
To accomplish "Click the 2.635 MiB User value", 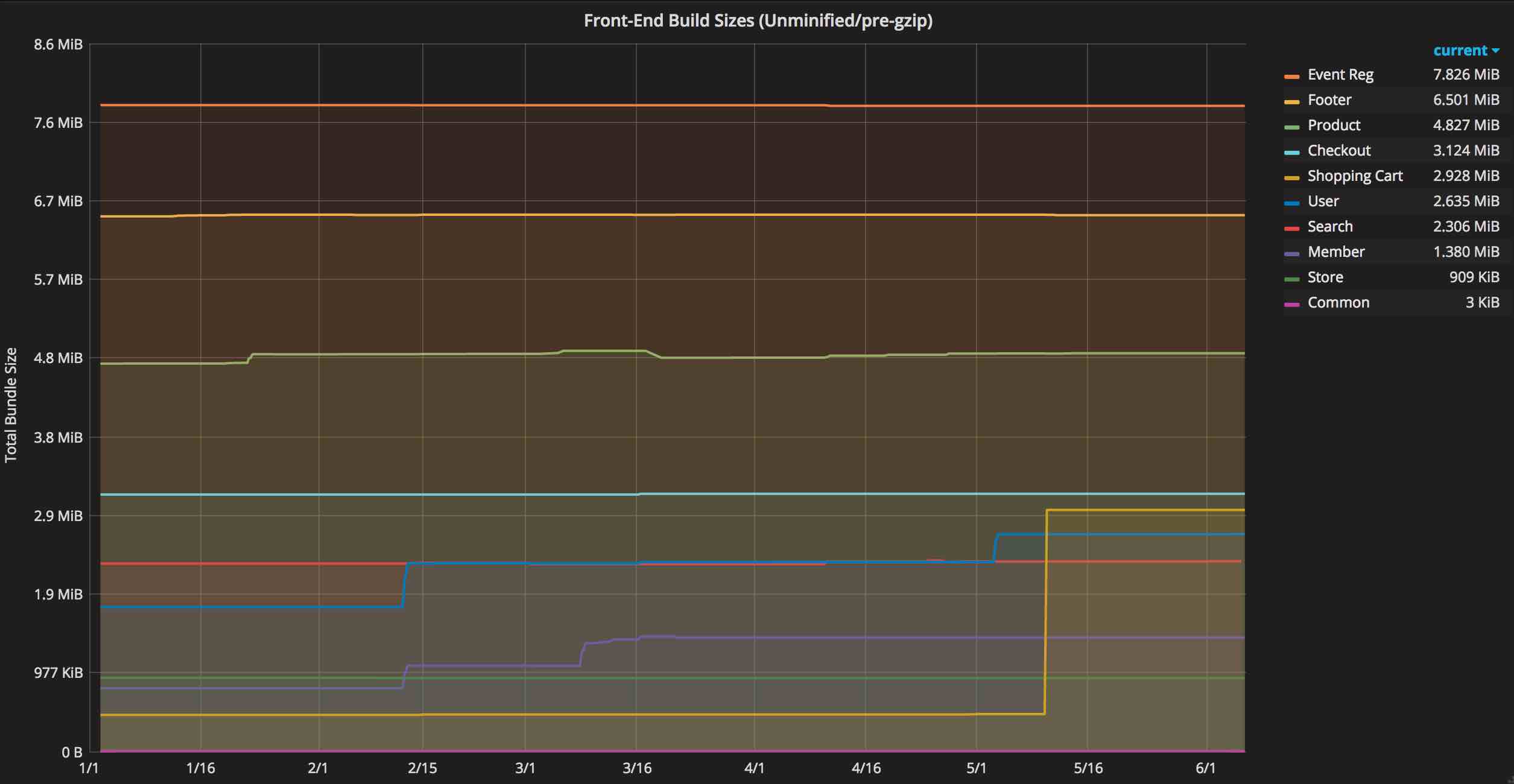I will coord(1466,201).
